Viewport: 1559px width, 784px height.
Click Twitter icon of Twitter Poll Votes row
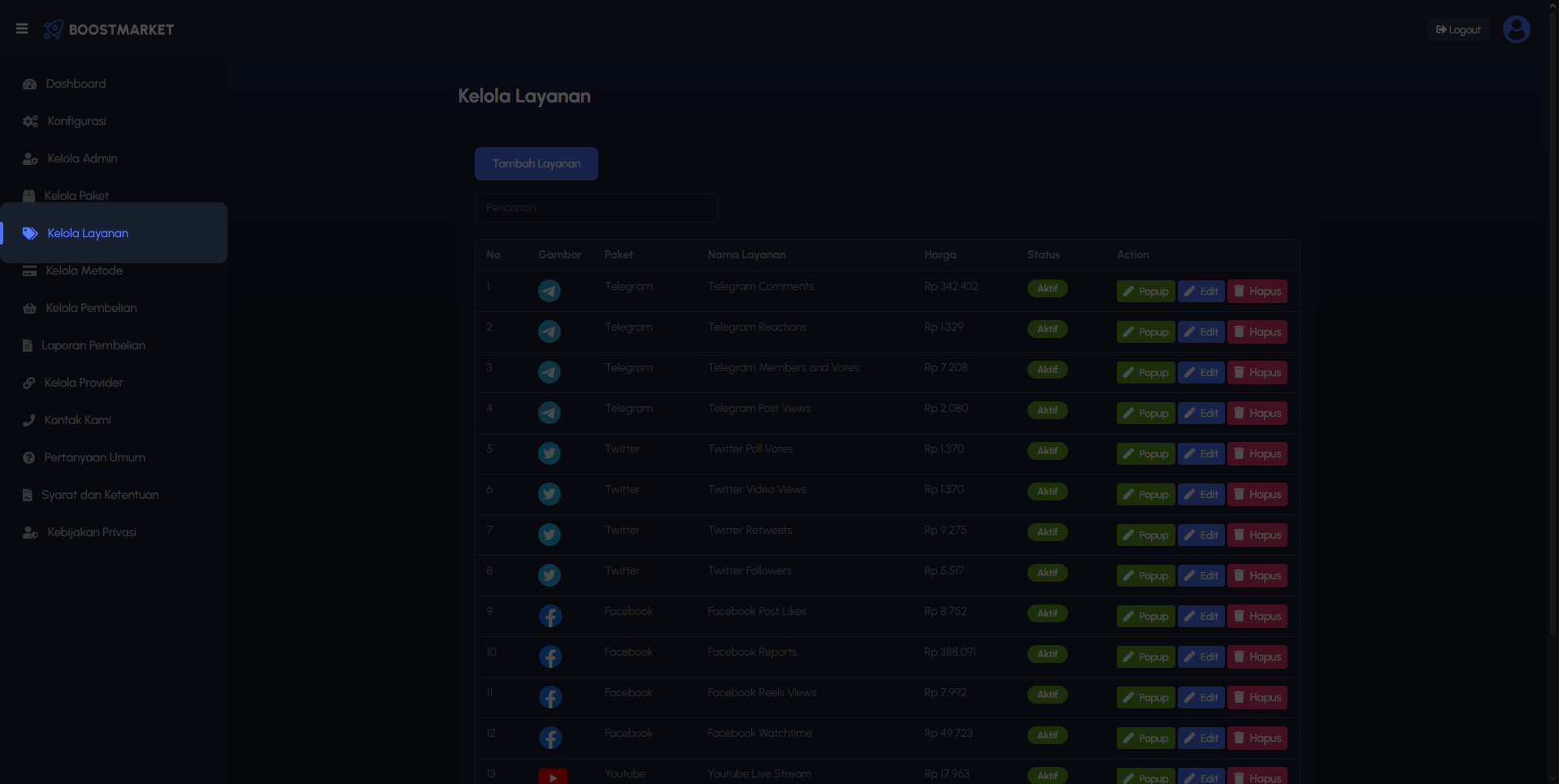(549, 453)
